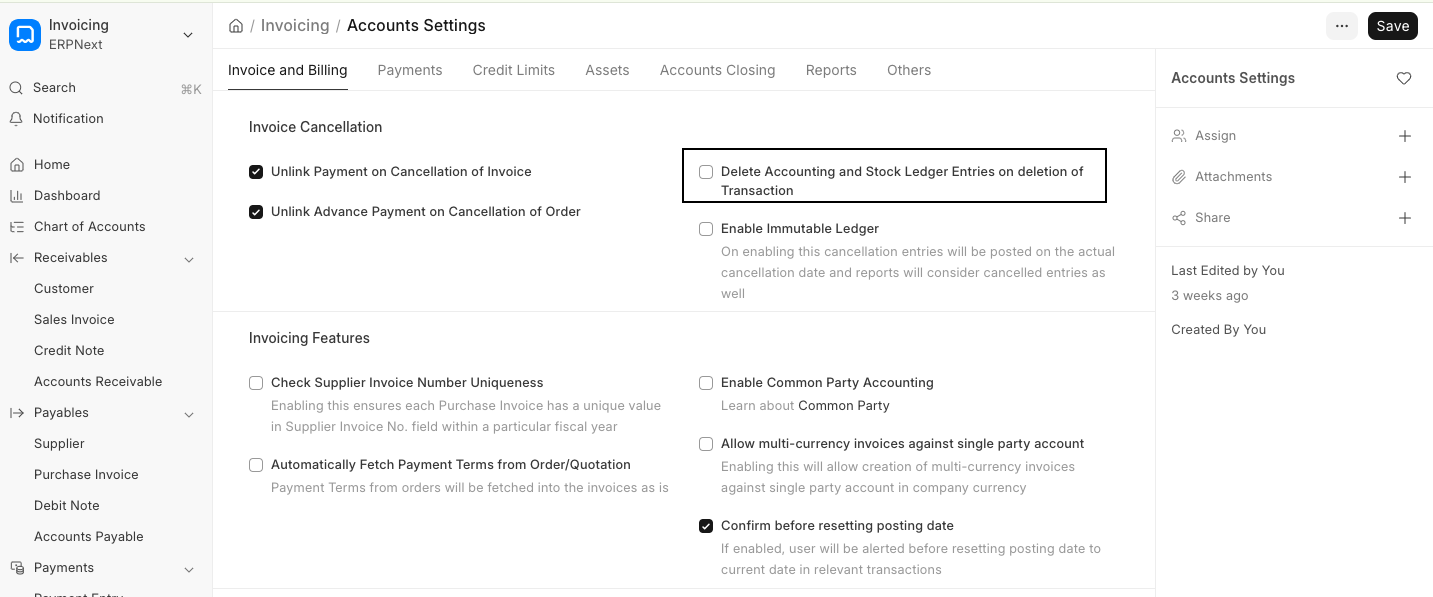Click the heart icon beside Accounts Settings
The width and height of the screenshot is (1433, 597).
click(1404, 78)
